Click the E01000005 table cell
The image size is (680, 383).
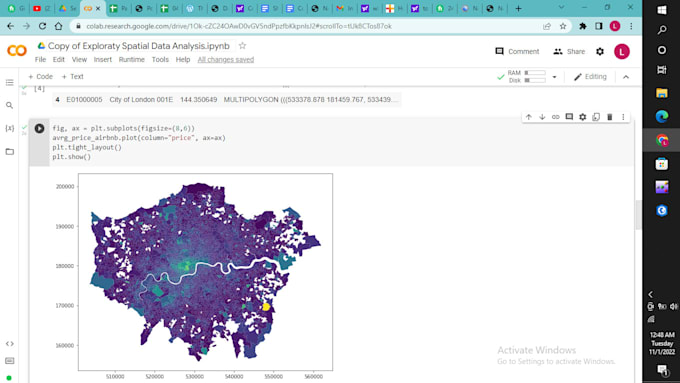tap(85, 99)
